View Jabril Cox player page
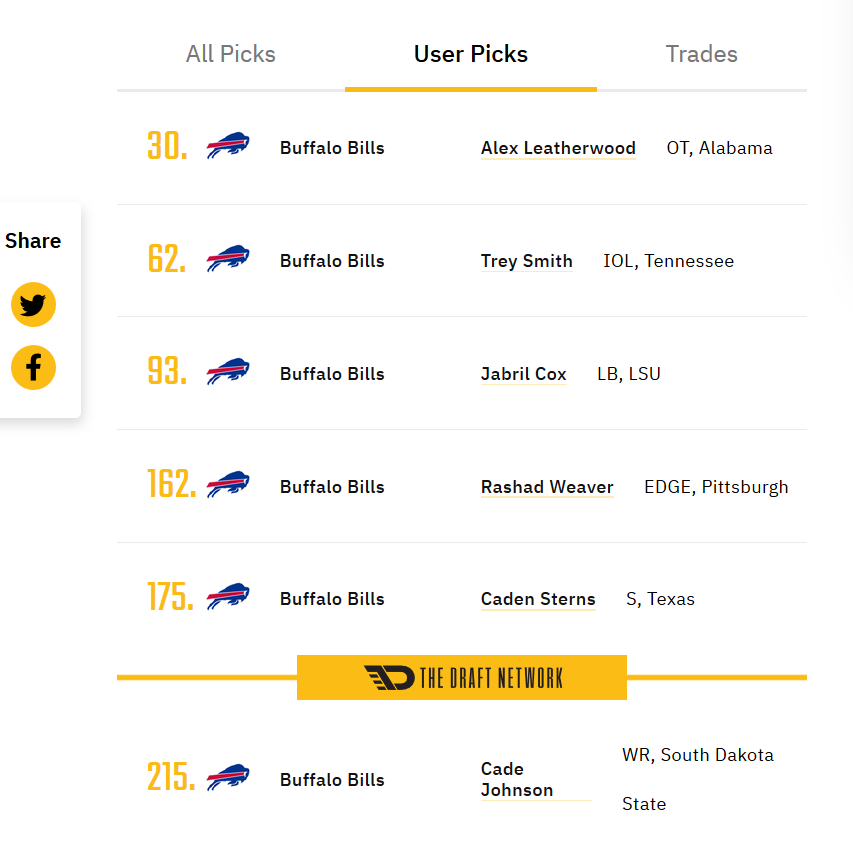The image size is (853, 841). coord(524,374)
